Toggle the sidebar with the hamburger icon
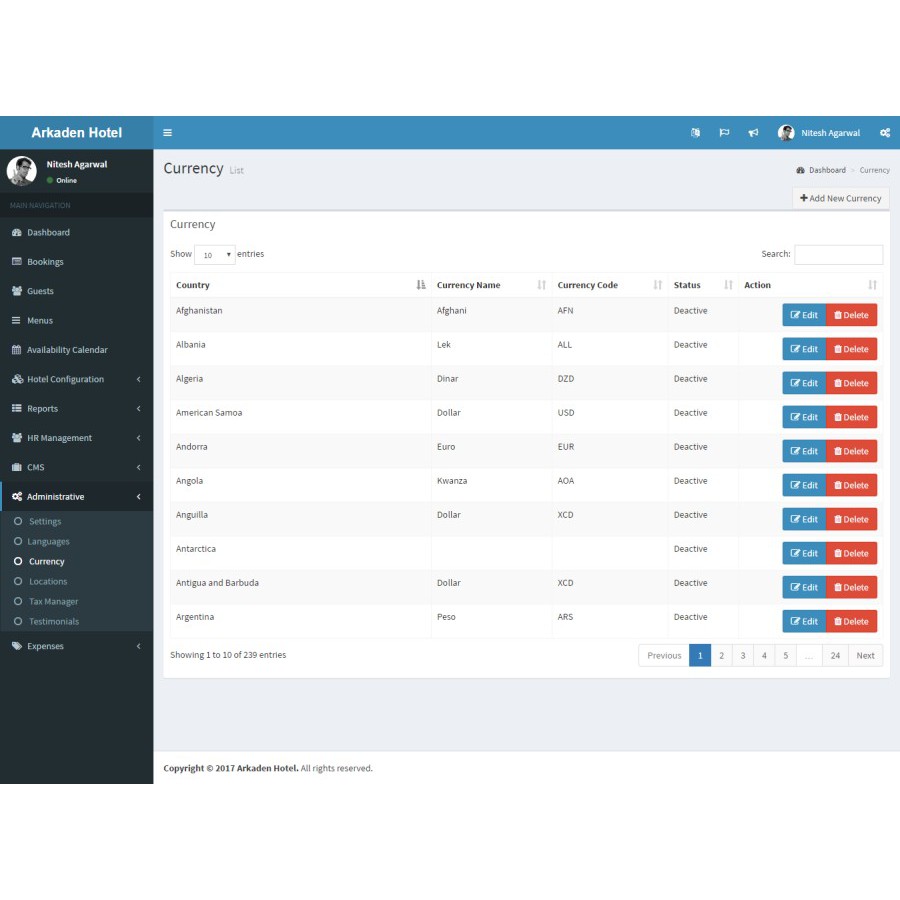Screen dimensions: 900x900 point(168,133)
